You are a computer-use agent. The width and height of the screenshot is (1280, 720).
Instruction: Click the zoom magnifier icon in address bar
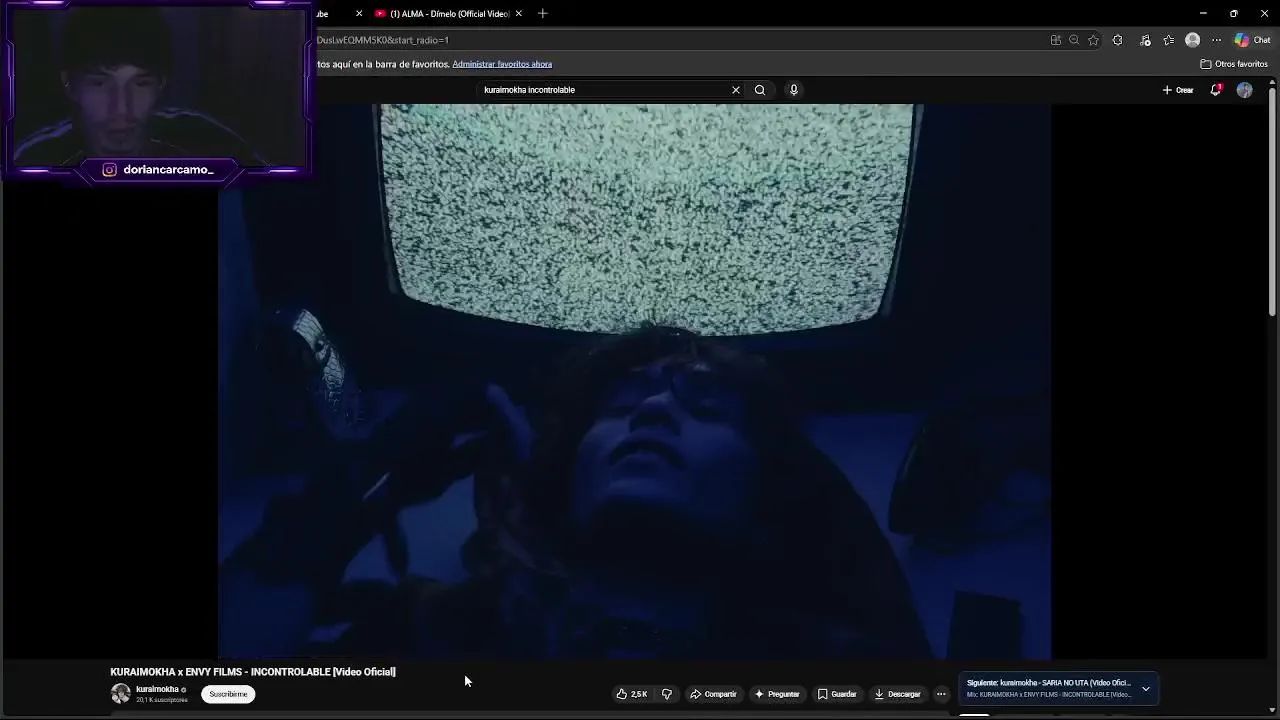point(1074,40)
